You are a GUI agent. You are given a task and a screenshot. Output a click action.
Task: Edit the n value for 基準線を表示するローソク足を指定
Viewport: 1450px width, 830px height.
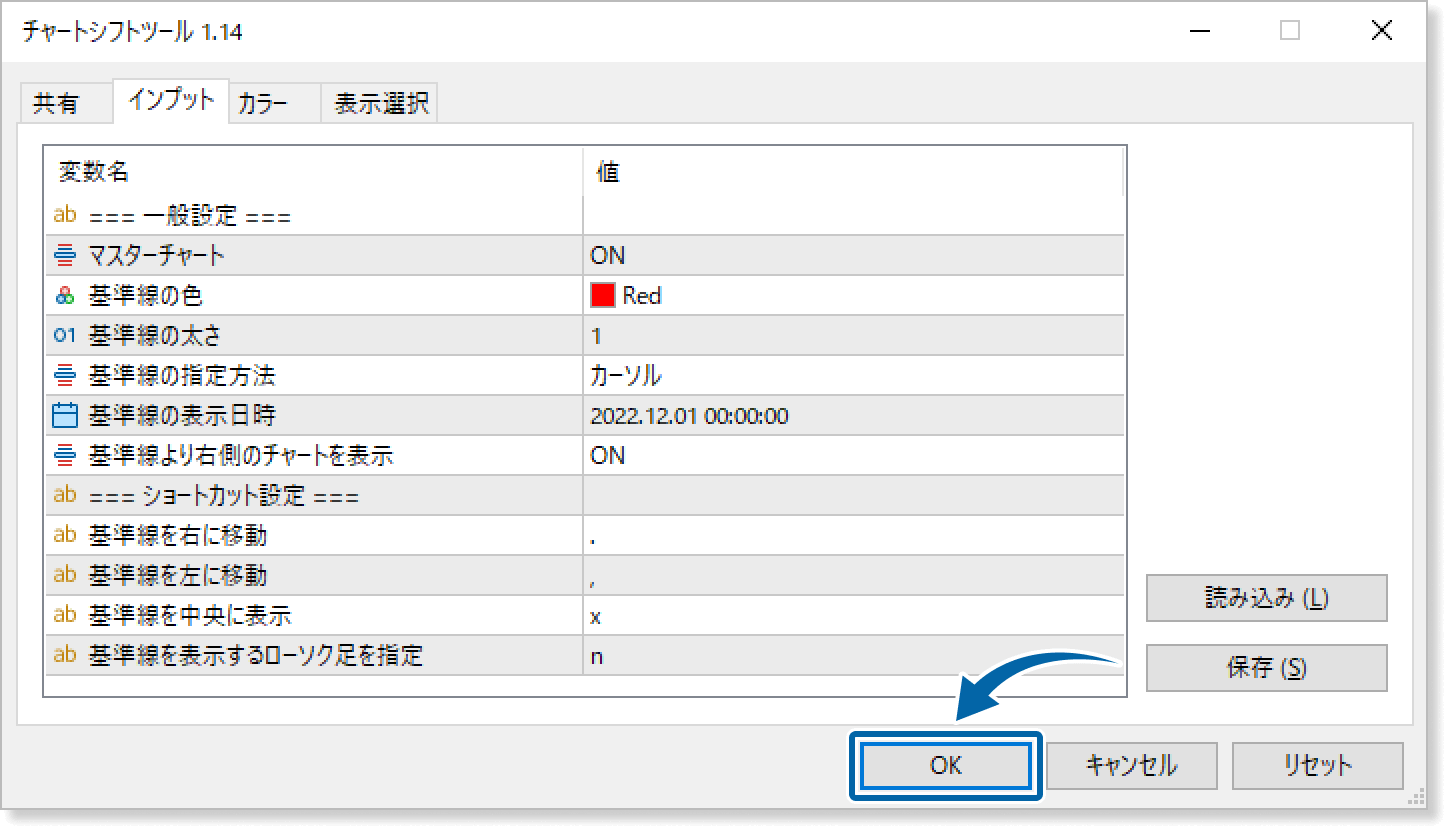pyautogui.click(x=853, y=655)
